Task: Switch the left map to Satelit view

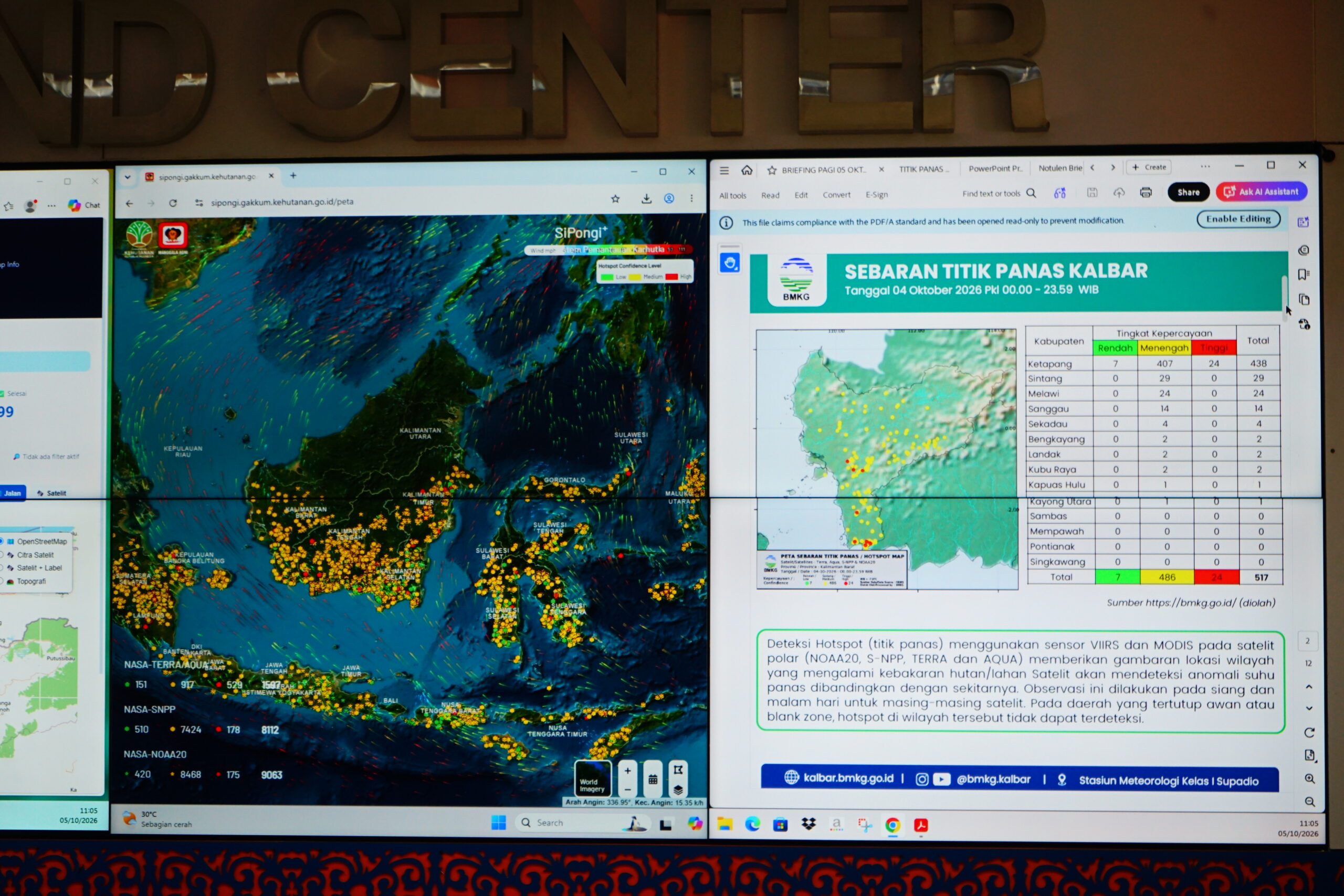Action: (51, 493)
